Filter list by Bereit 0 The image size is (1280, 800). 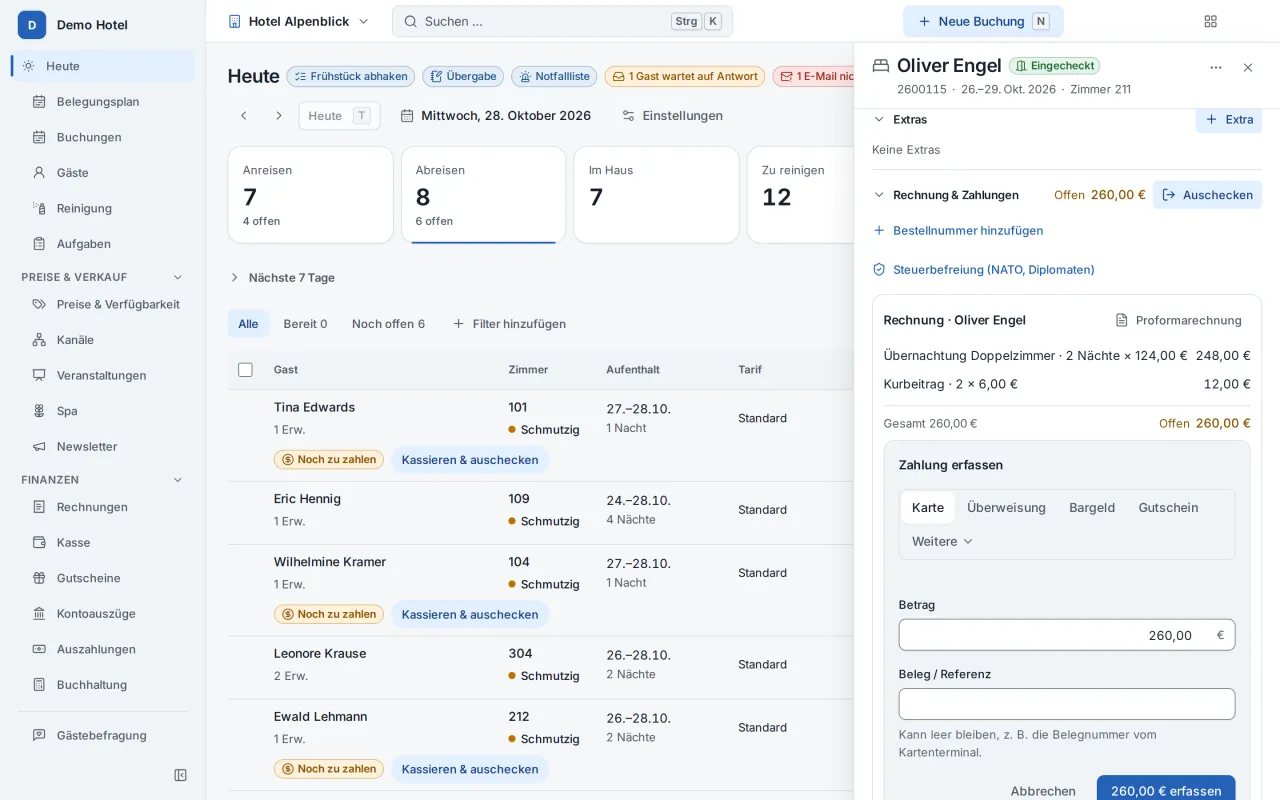[305, 324]
